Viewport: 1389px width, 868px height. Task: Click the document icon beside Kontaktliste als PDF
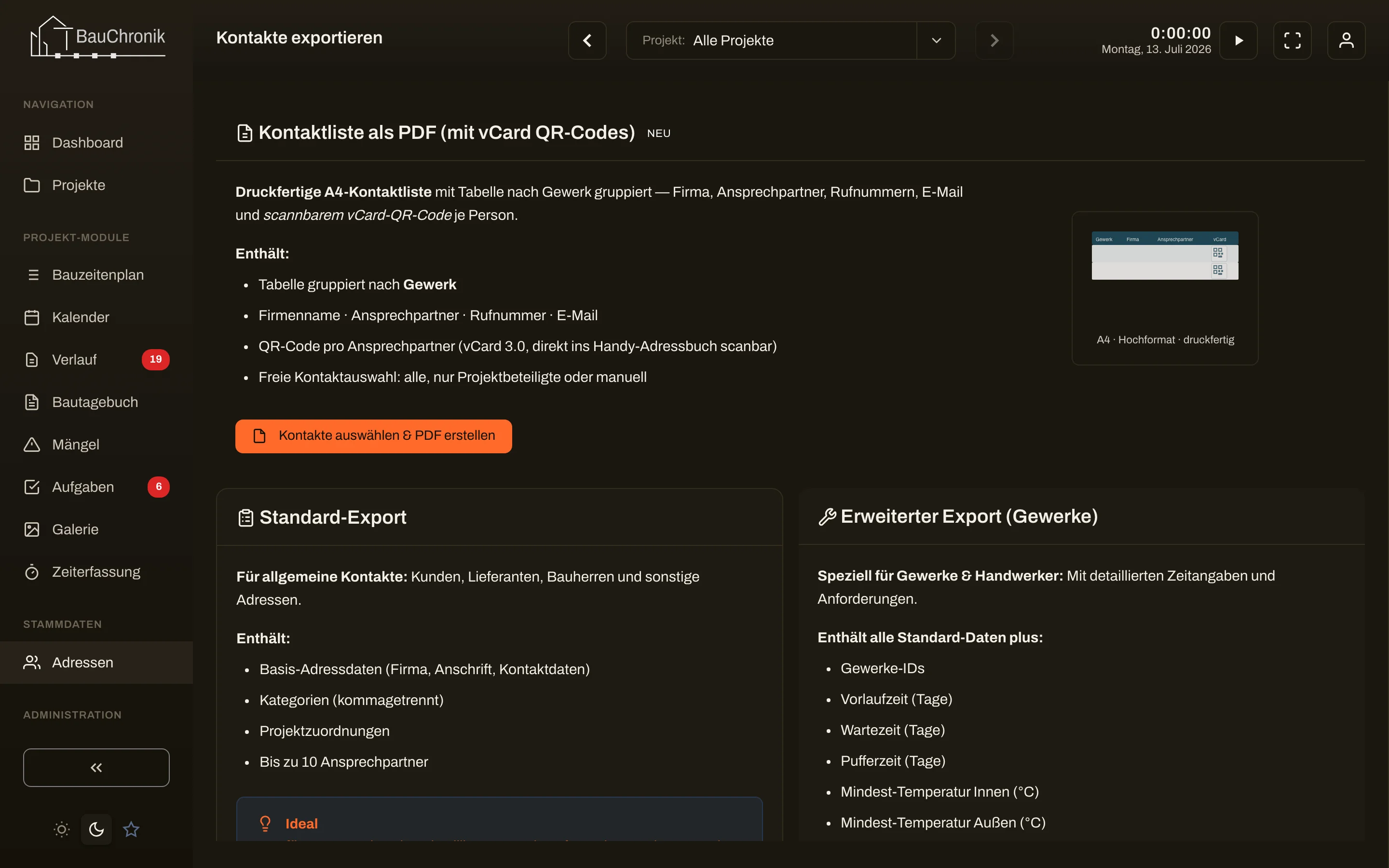245,133
